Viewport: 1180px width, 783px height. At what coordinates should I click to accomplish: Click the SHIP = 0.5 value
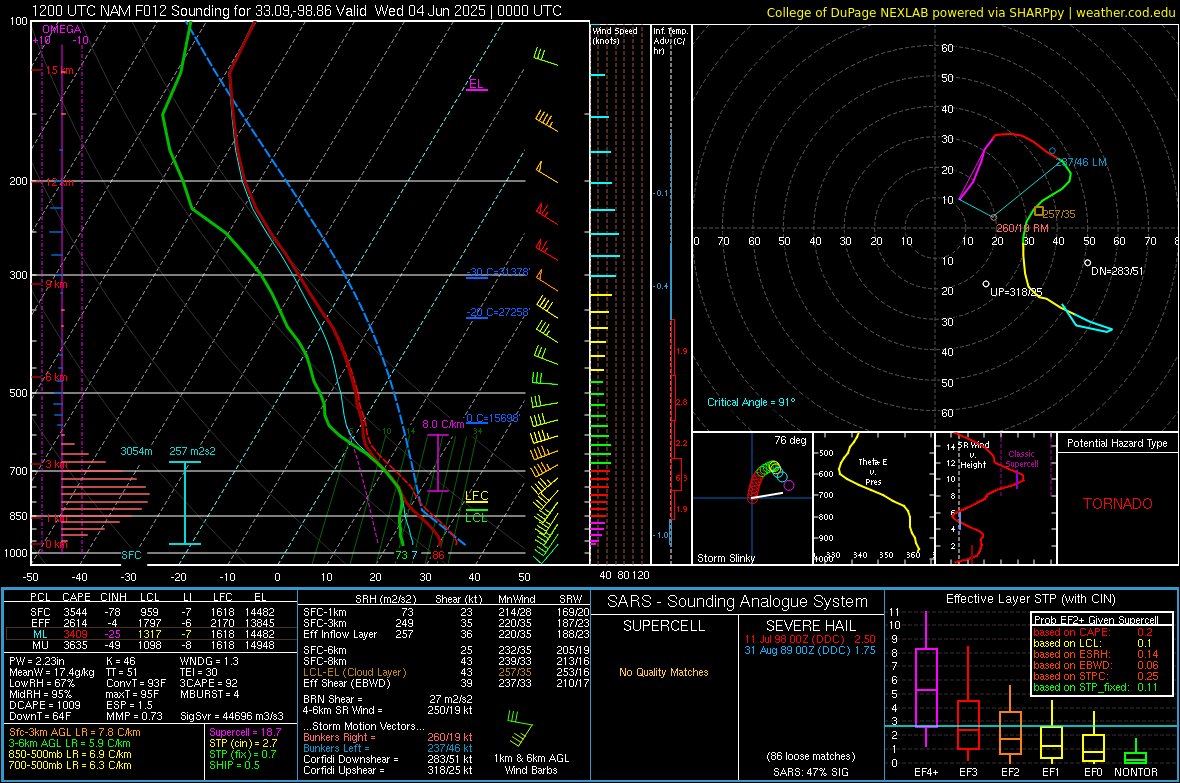(x=234, y=765)
